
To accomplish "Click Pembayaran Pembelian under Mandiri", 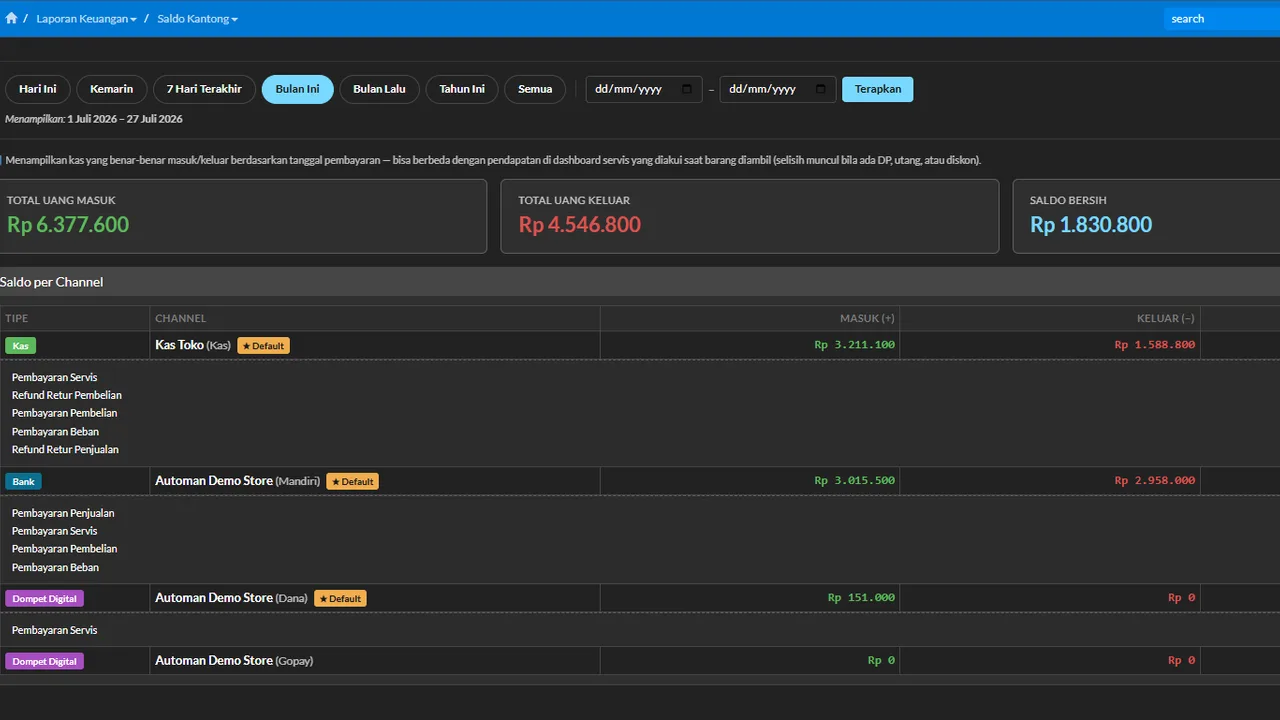I will [x=65, y=549].
